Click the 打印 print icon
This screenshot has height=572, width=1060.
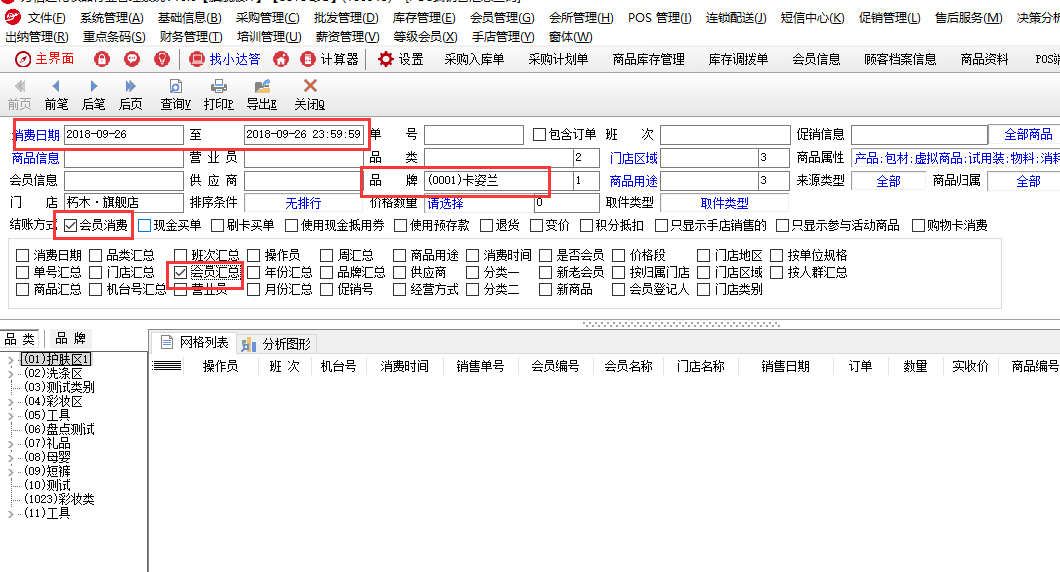tap(218, 86)
